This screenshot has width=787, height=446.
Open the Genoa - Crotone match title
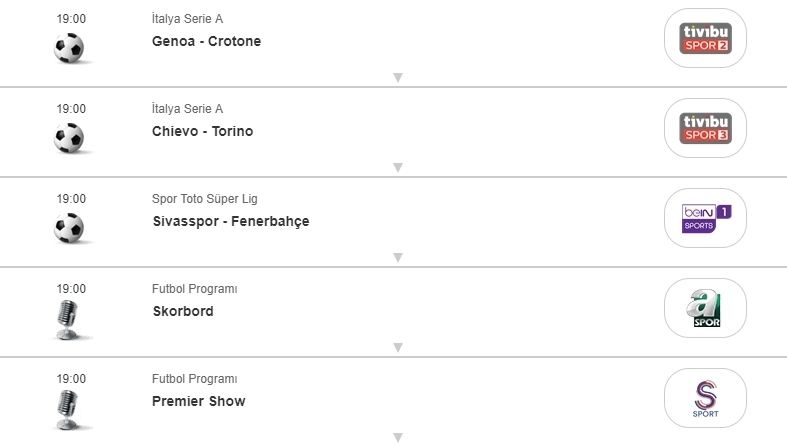[206, 42]
